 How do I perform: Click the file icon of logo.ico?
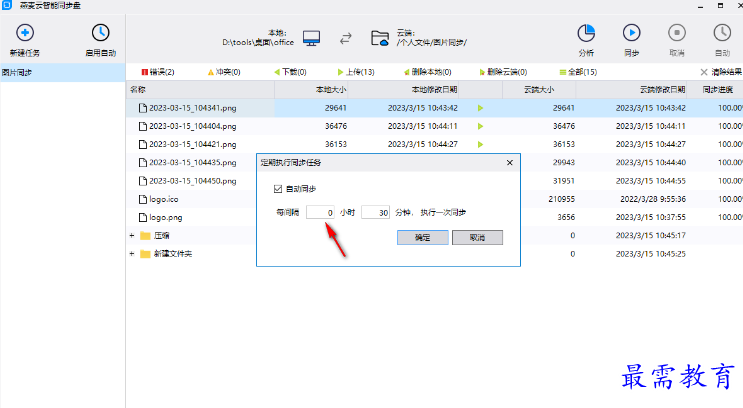143,199
